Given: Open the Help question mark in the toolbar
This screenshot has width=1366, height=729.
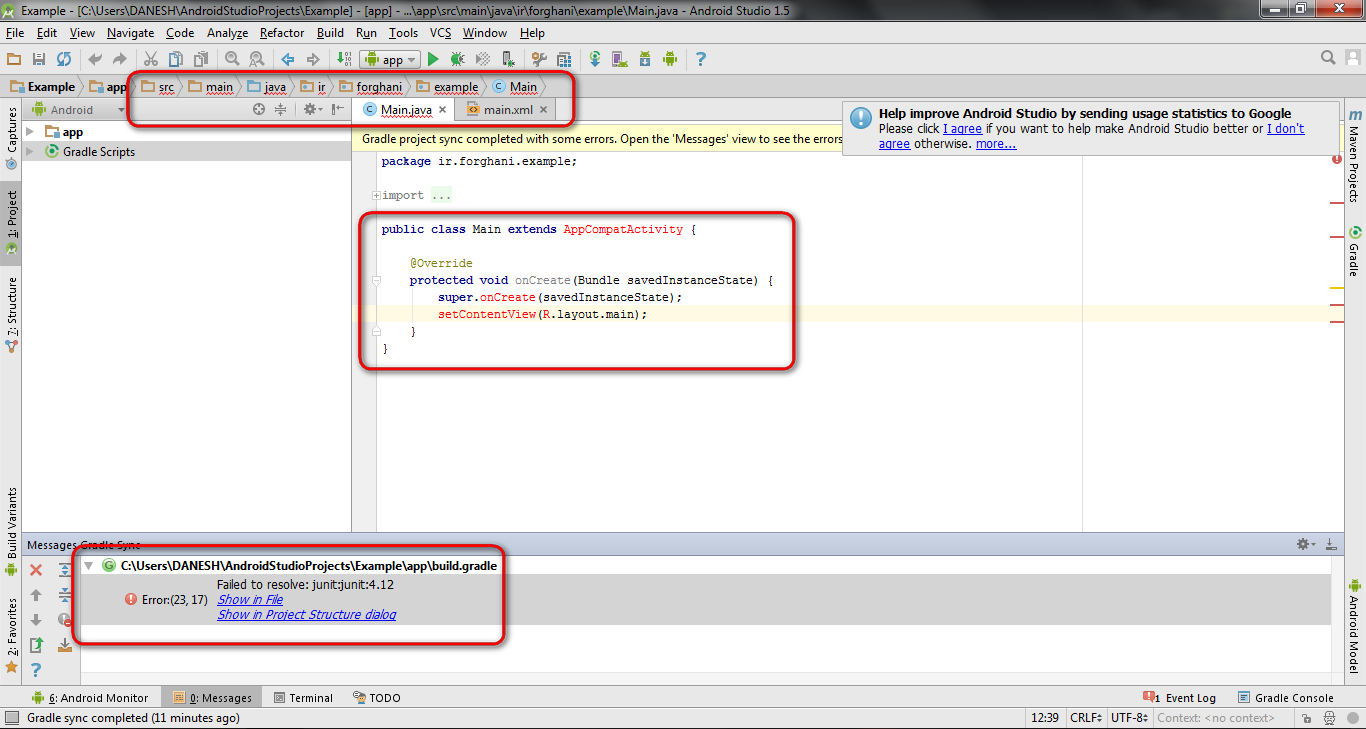Looking at the screenshot, I should click(700, 60).
